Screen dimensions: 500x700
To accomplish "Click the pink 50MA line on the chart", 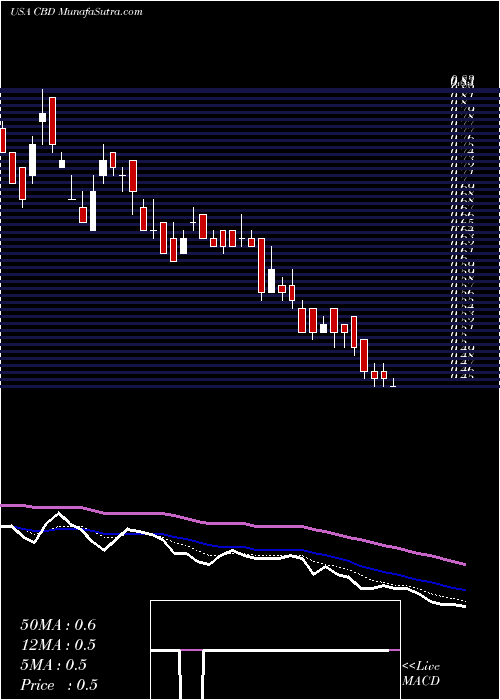I will click(x=232, y=523).
